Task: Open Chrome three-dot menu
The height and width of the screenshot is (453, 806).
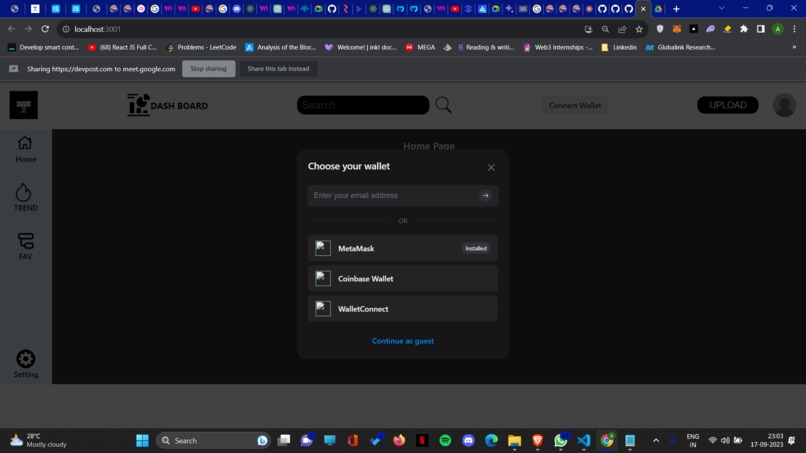Action: tap(794, 29)
